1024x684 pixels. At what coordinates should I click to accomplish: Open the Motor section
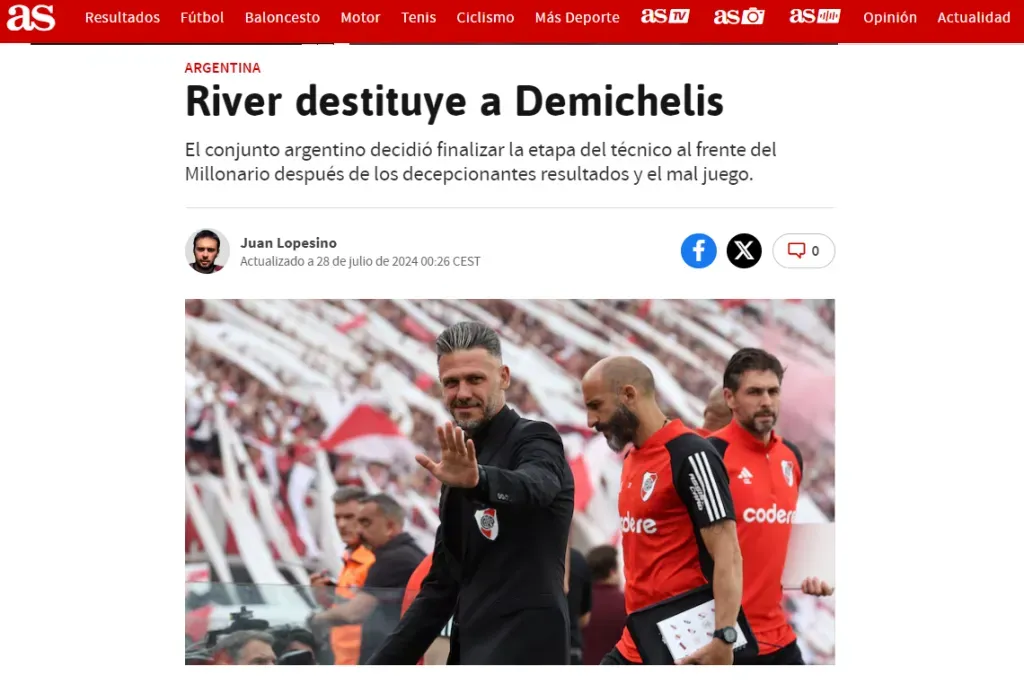click(360, 18)
